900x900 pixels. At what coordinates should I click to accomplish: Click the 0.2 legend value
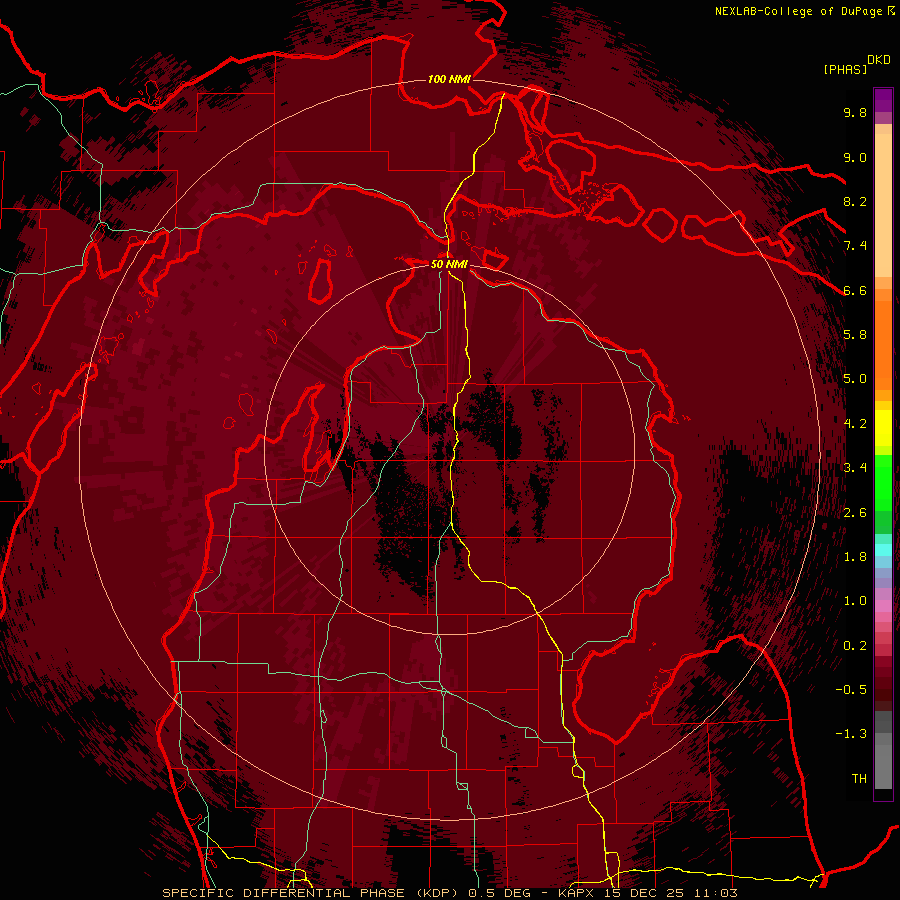(x=855, y=646)
